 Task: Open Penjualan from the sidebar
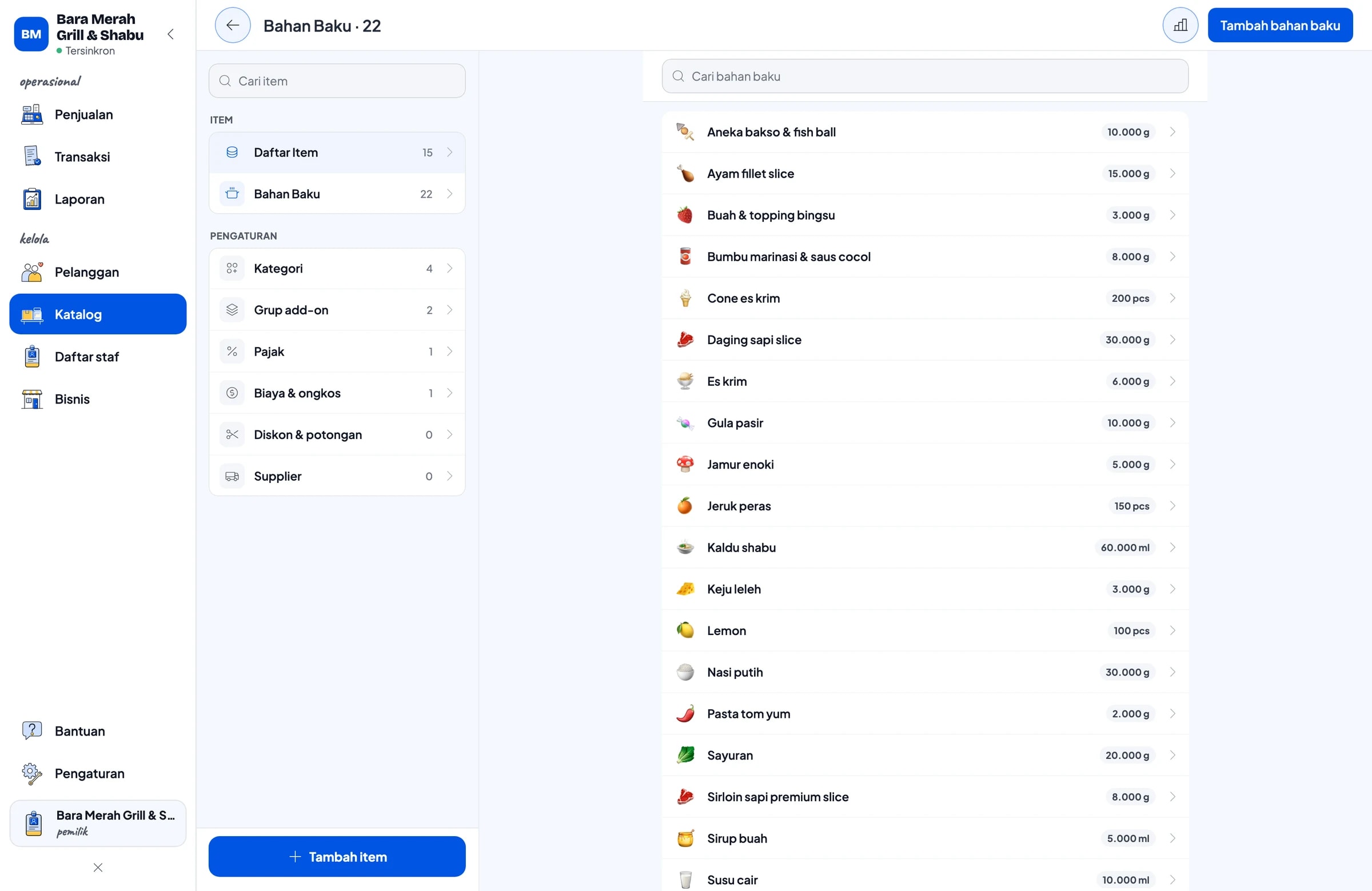98,115
